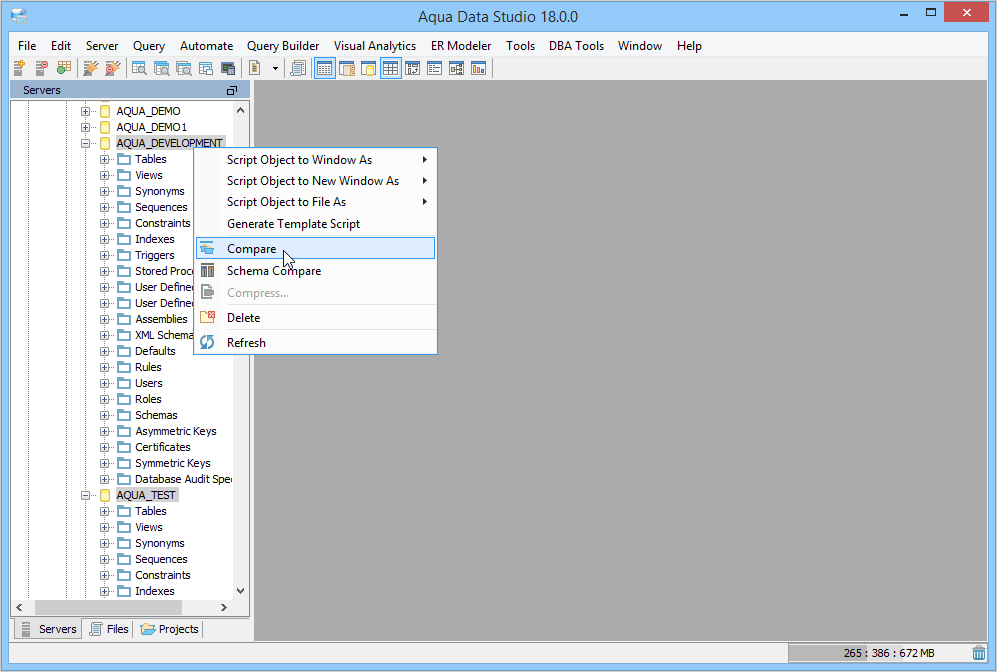Viewport: 997px width, 672px height.
Task: Open Script Object to File As submenu
Action: [315, 202]
